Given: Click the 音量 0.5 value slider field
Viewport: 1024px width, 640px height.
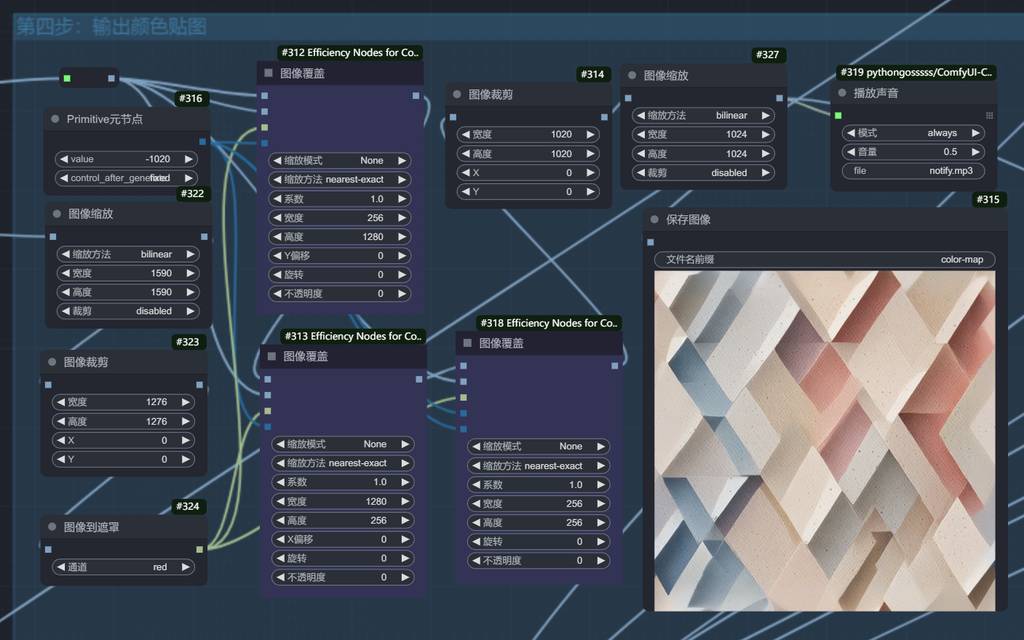Looking at the screenshot, I should pos(914,152).
